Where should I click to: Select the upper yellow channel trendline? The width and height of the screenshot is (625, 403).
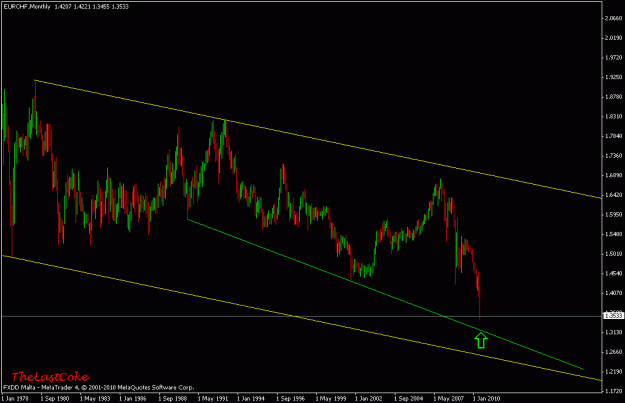tap(318, 139)
